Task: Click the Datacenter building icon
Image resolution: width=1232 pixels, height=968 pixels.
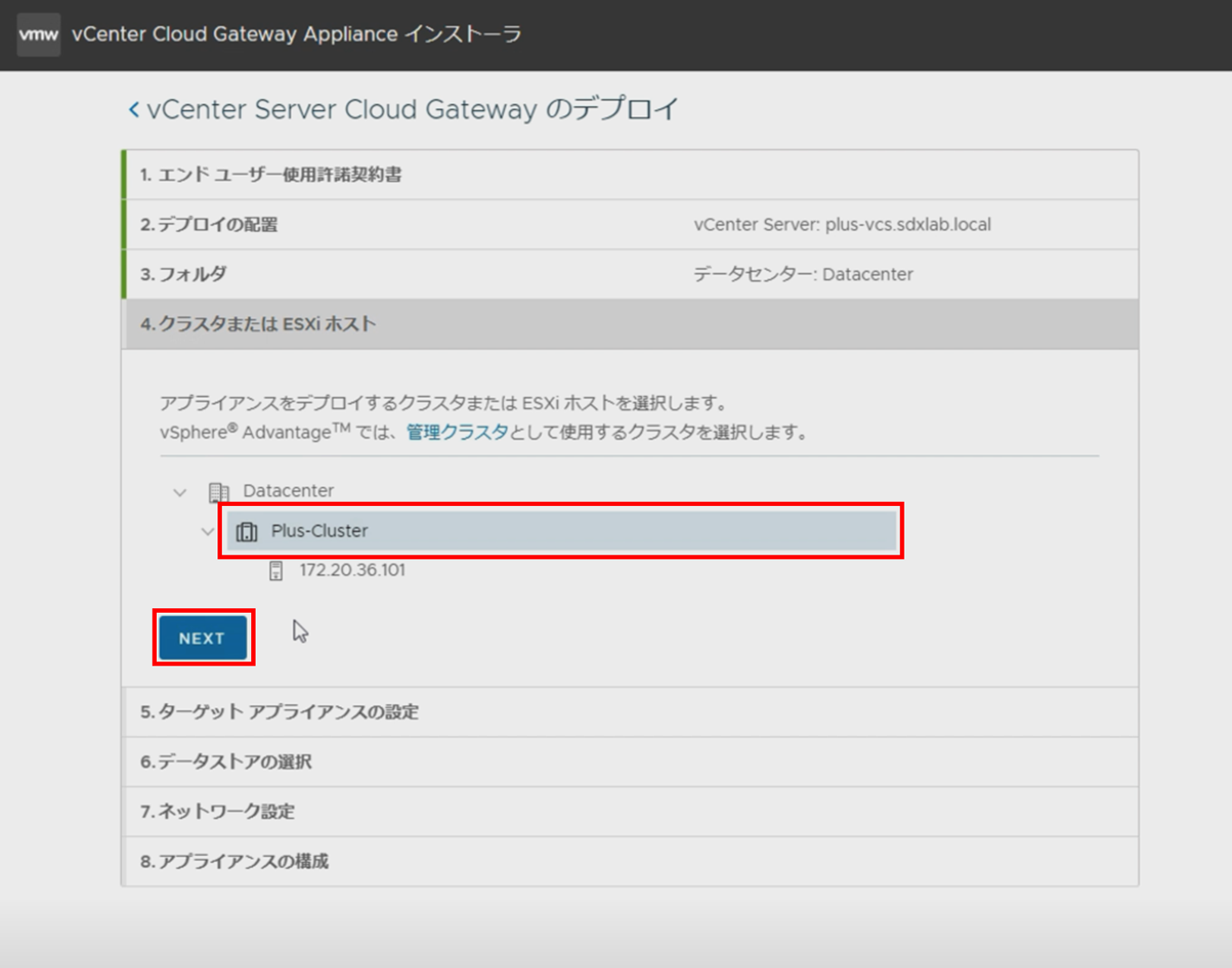Action: tap(218, 492)
